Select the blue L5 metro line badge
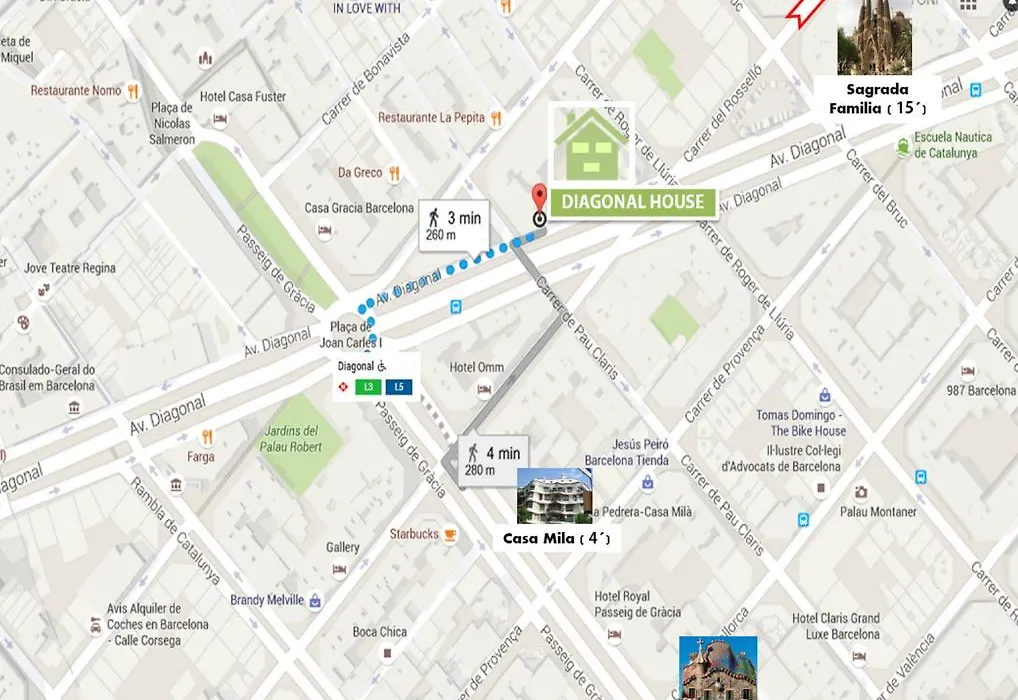 (399, 387)
